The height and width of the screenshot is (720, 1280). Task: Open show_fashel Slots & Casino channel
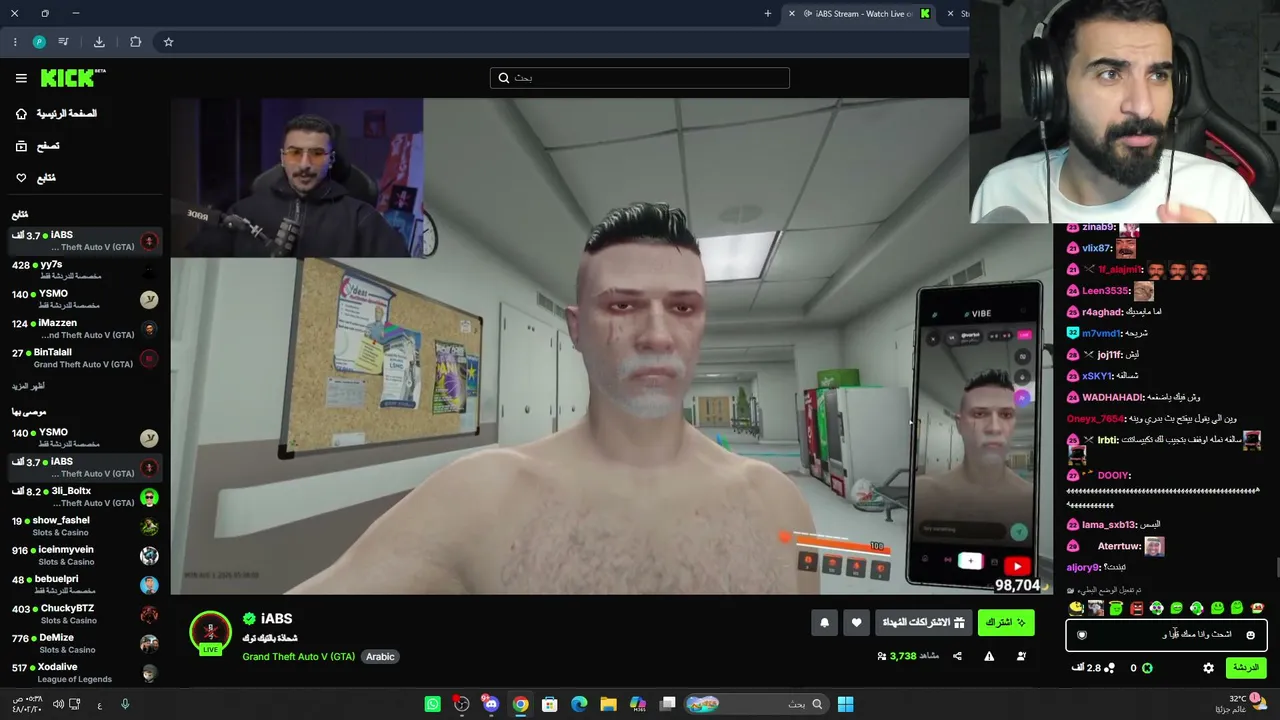[85, 526]
